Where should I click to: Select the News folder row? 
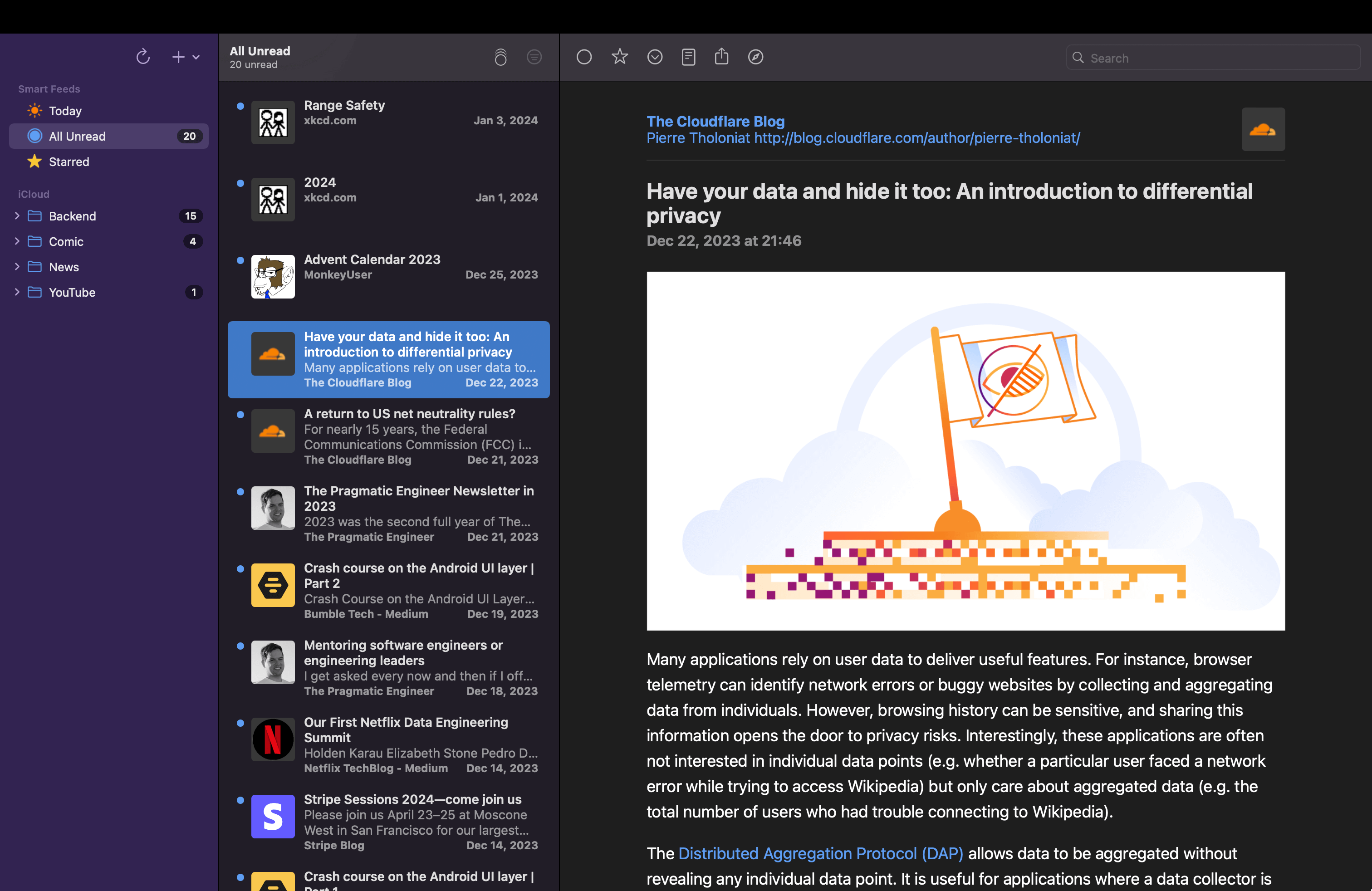(109, 267)
